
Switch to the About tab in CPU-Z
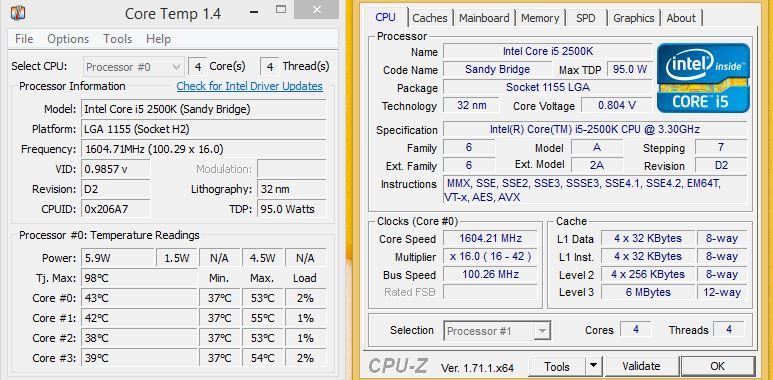[x=681, y=18]
